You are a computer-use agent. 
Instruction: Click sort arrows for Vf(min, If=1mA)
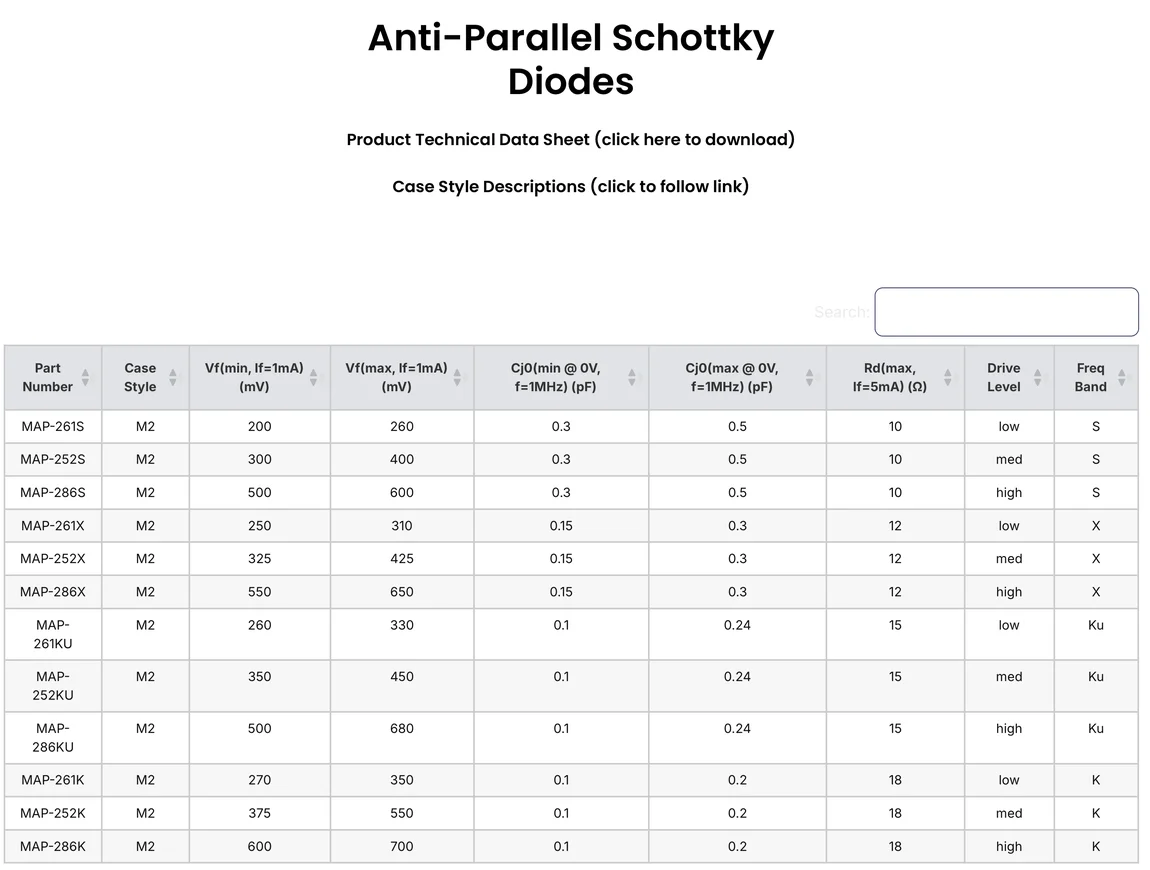(x=313, y=377)
